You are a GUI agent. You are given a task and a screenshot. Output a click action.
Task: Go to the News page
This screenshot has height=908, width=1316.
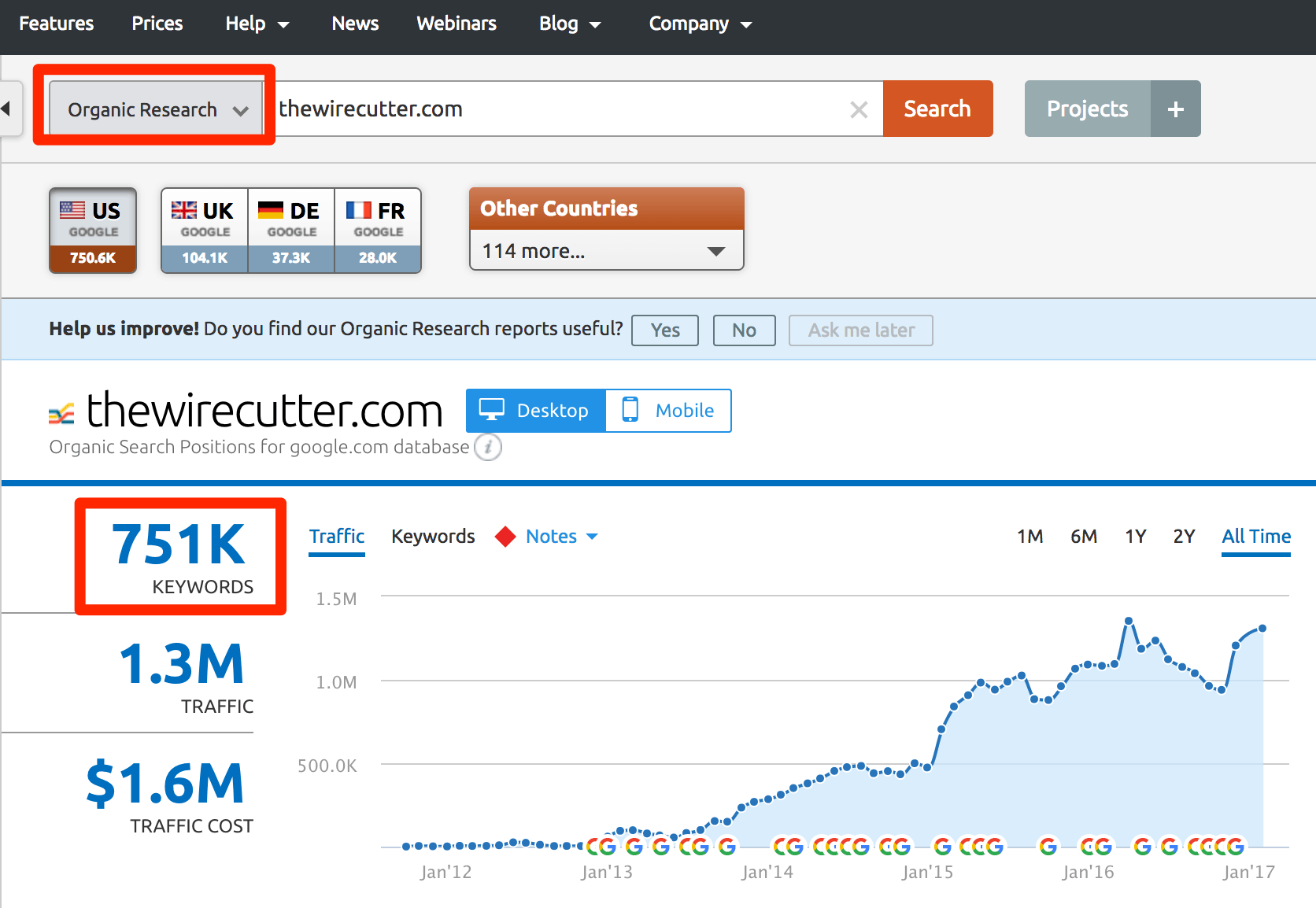tap(355, 24)
